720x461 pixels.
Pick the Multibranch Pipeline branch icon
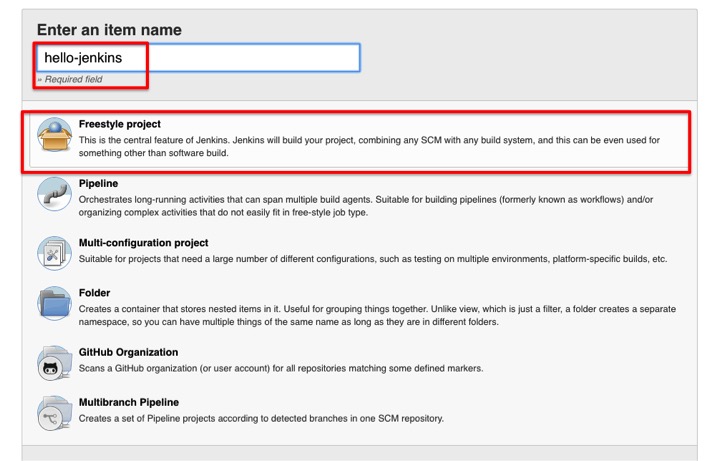(x=54, y=413)
